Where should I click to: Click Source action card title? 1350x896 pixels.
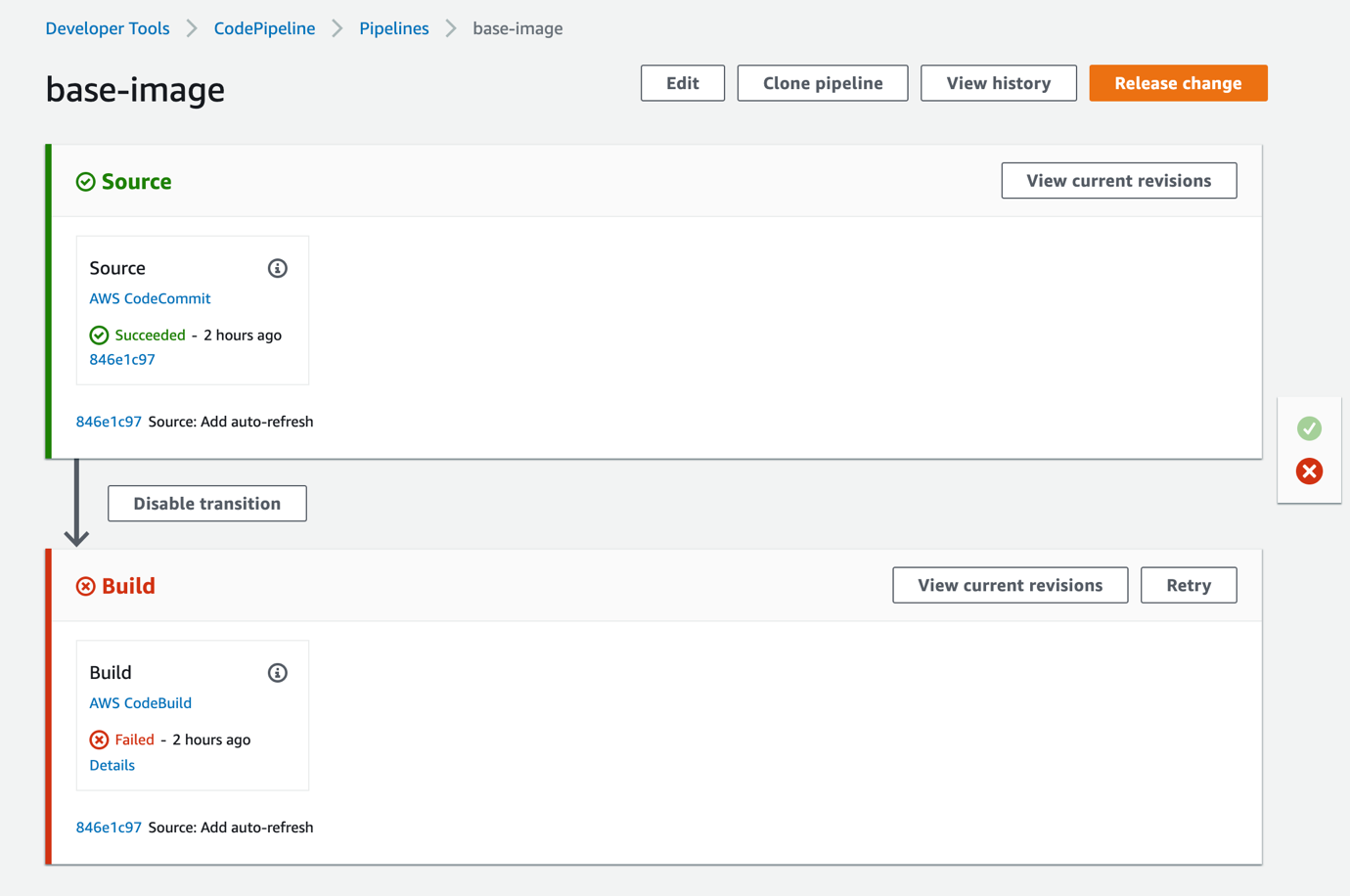pos(117,268)
